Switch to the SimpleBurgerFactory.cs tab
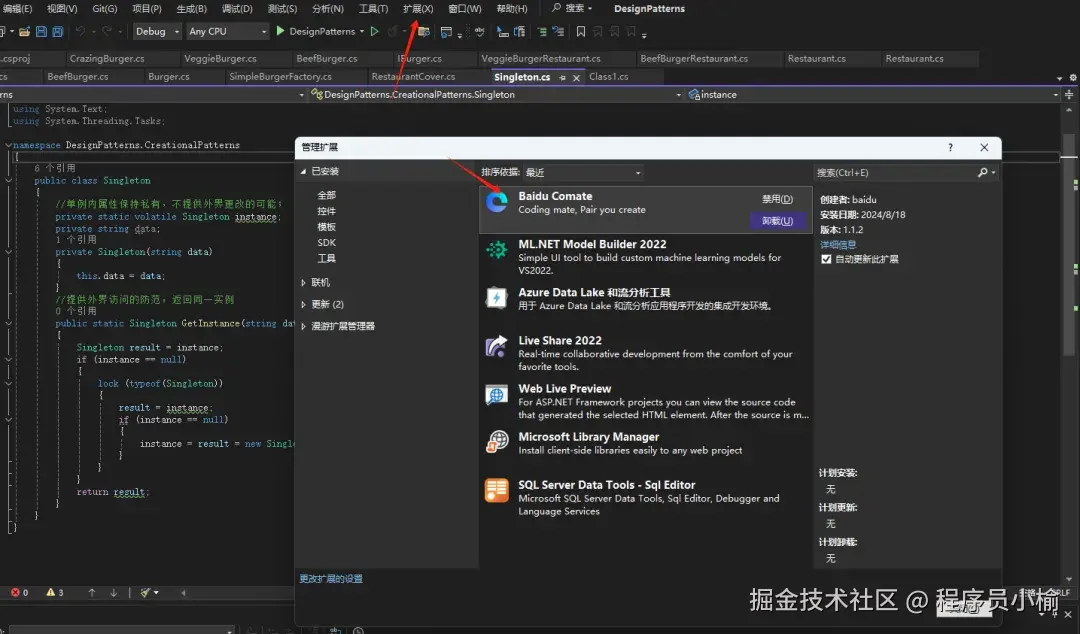Viewport: 1080px width, 634px height. point(280,76)
